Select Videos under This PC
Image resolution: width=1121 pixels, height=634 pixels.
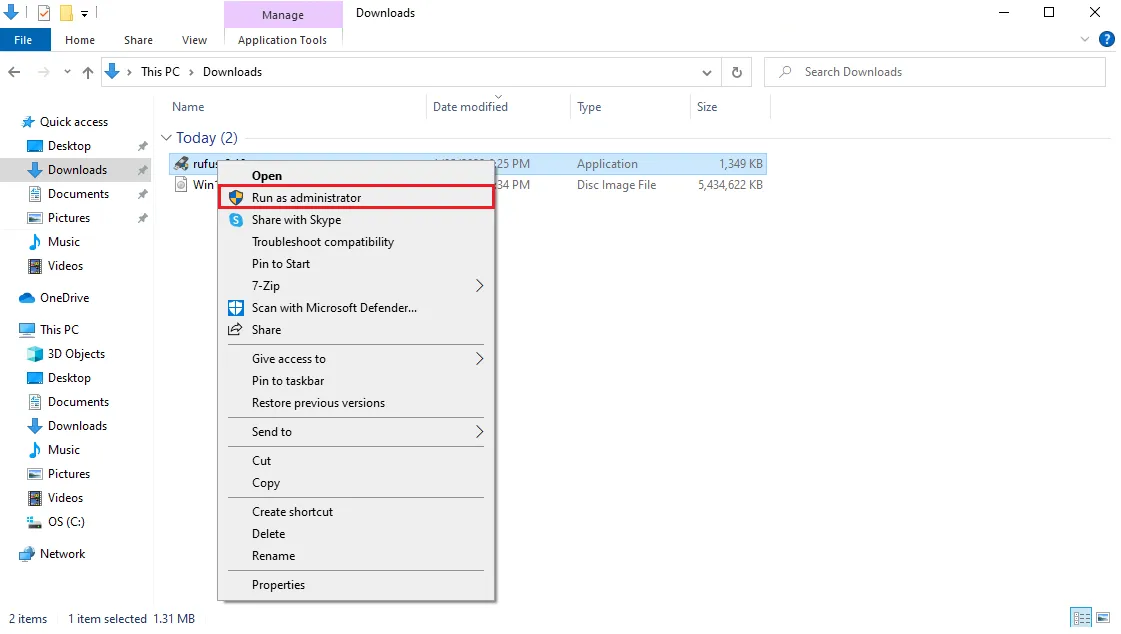tap(65, 498)
